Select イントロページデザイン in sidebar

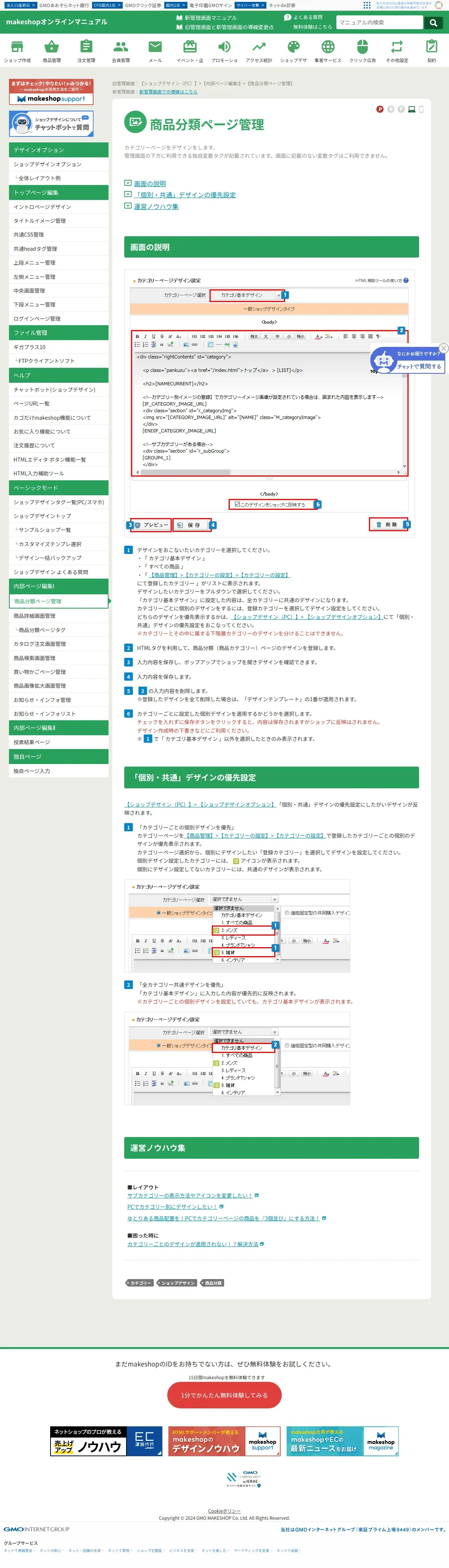pyautogui.click(x=58, y=207)
